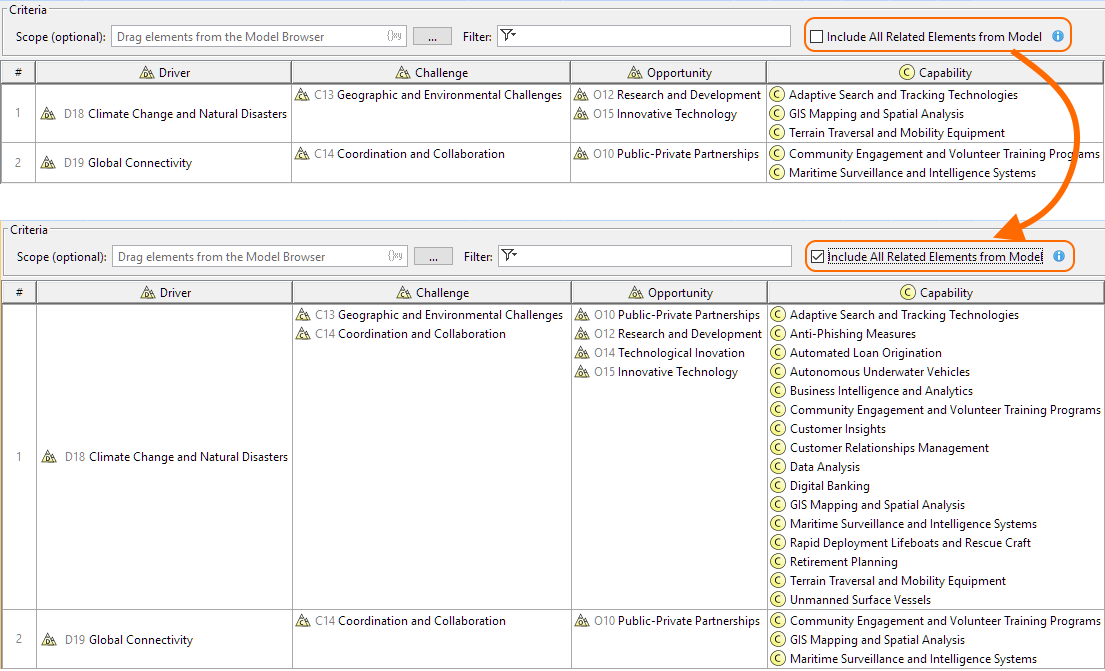Click the Autonomous Underwater Vehicles capability icon

coord(778,372)
